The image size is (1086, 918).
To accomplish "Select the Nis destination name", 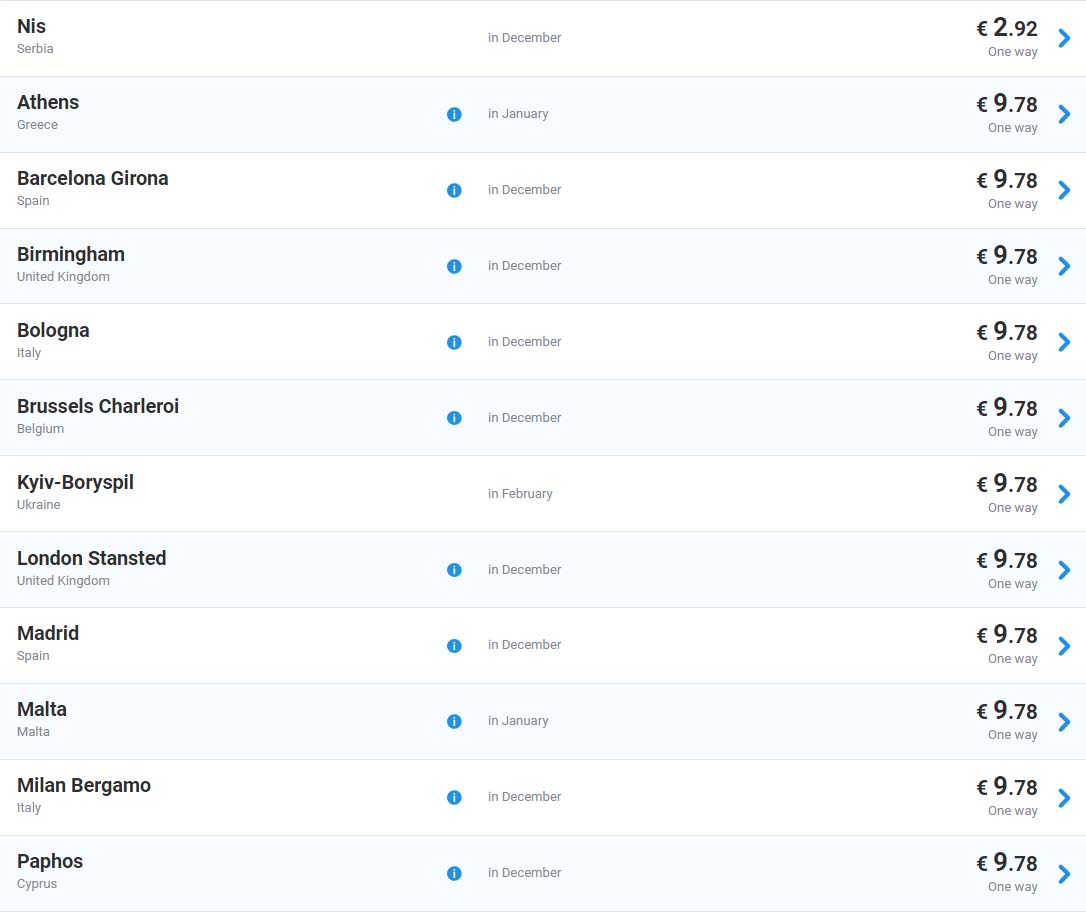I will coord(32,27).
